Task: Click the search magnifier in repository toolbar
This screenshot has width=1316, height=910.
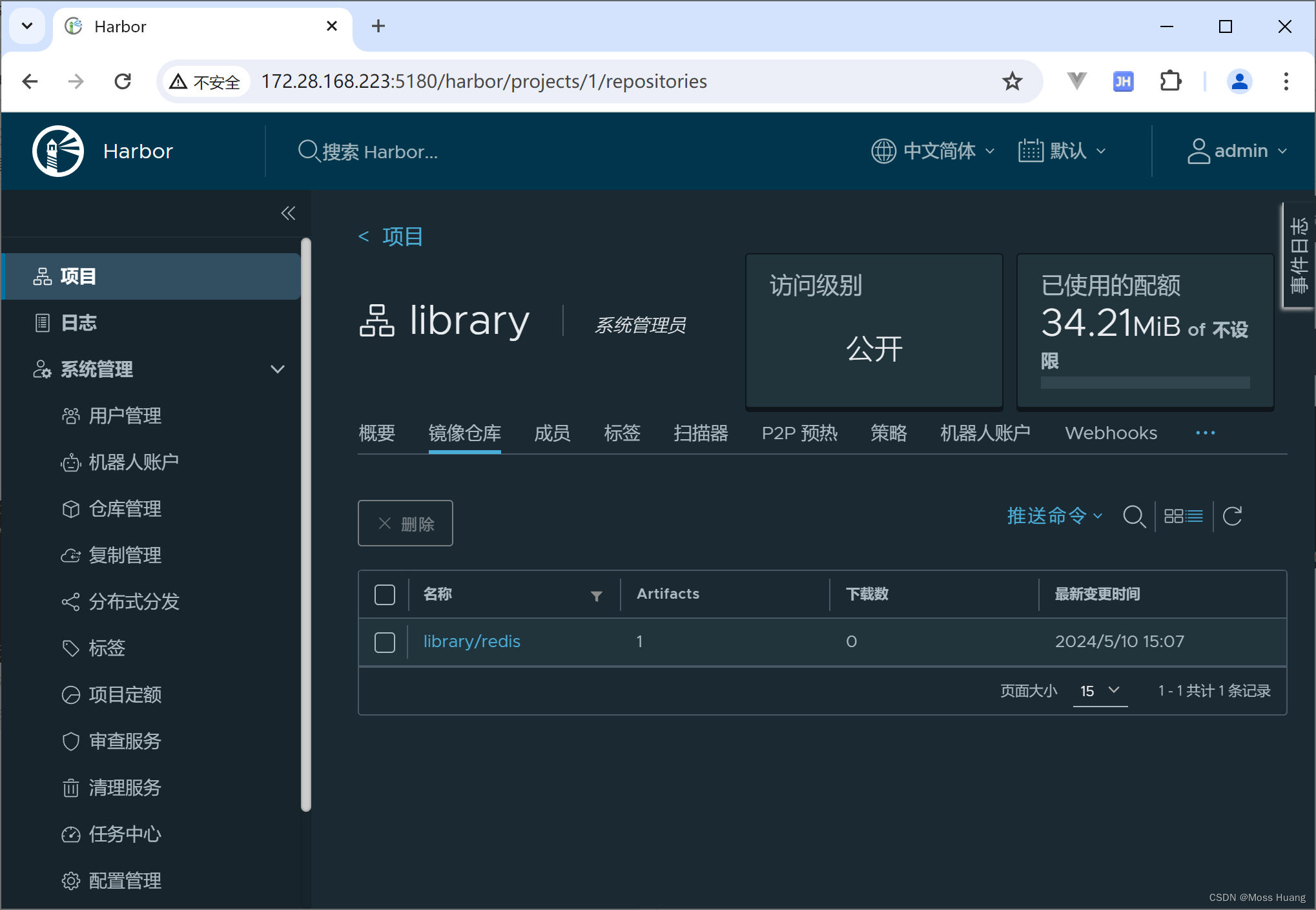Action: pos(1134,517)
